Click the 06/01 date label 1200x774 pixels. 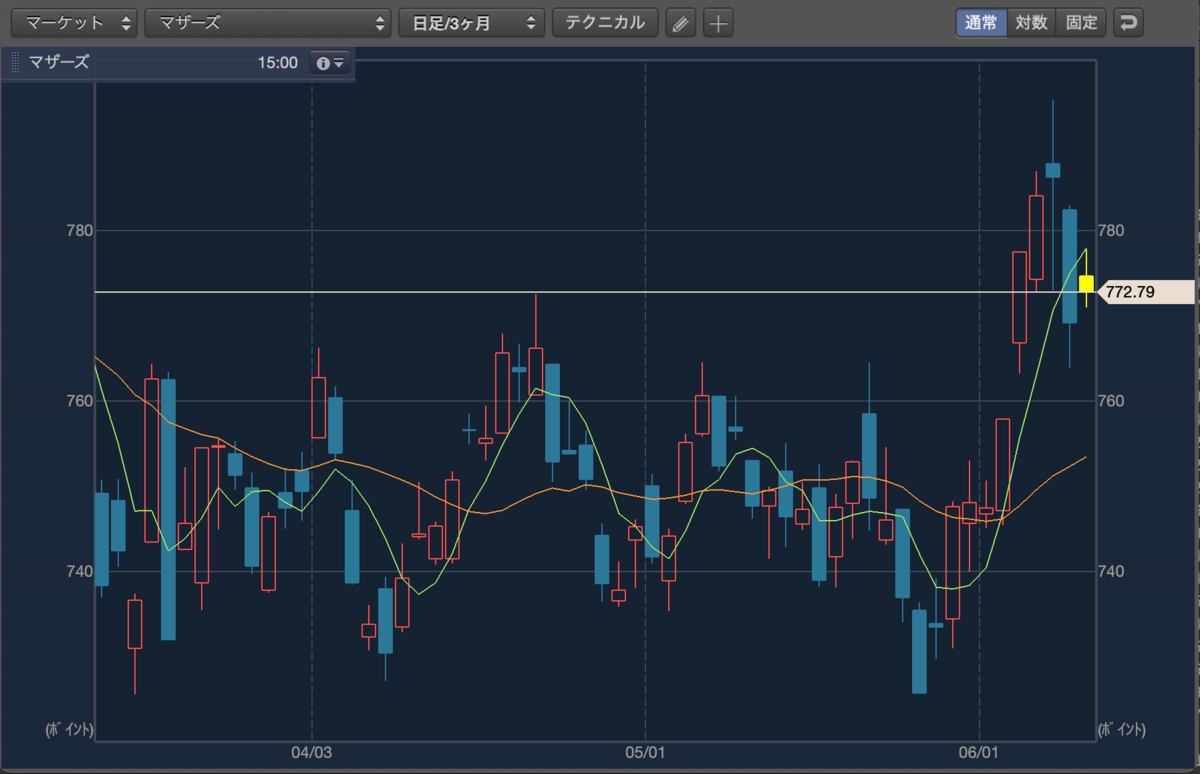(x=979, y=751)
